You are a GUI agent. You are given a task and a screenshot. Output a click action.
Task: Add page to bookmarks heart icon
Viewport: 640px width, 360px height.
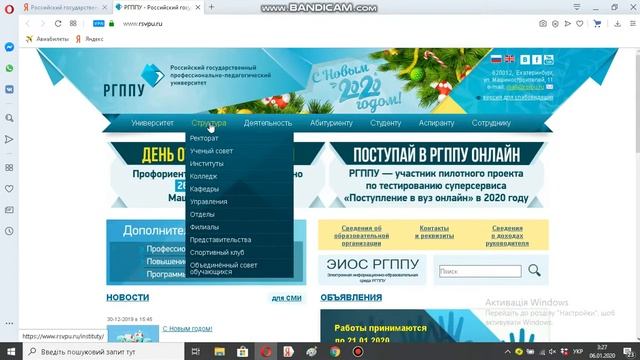[580, 24]
